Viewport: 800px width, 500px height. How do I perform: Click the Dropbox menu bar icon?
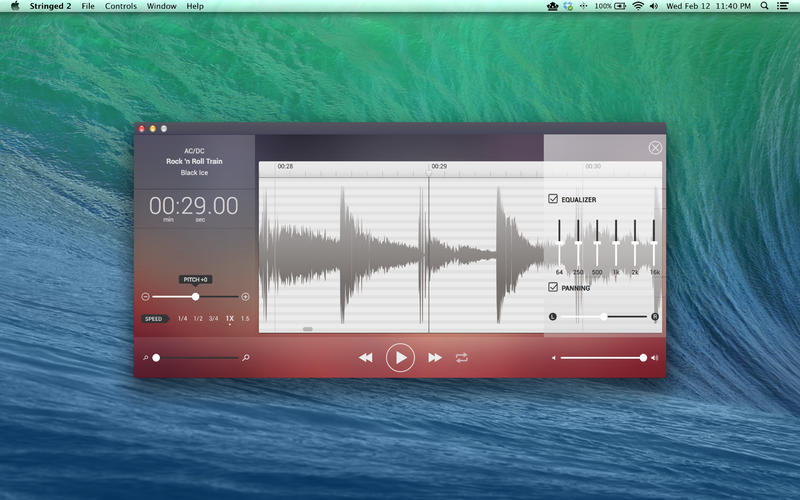[x=568, y=6]
